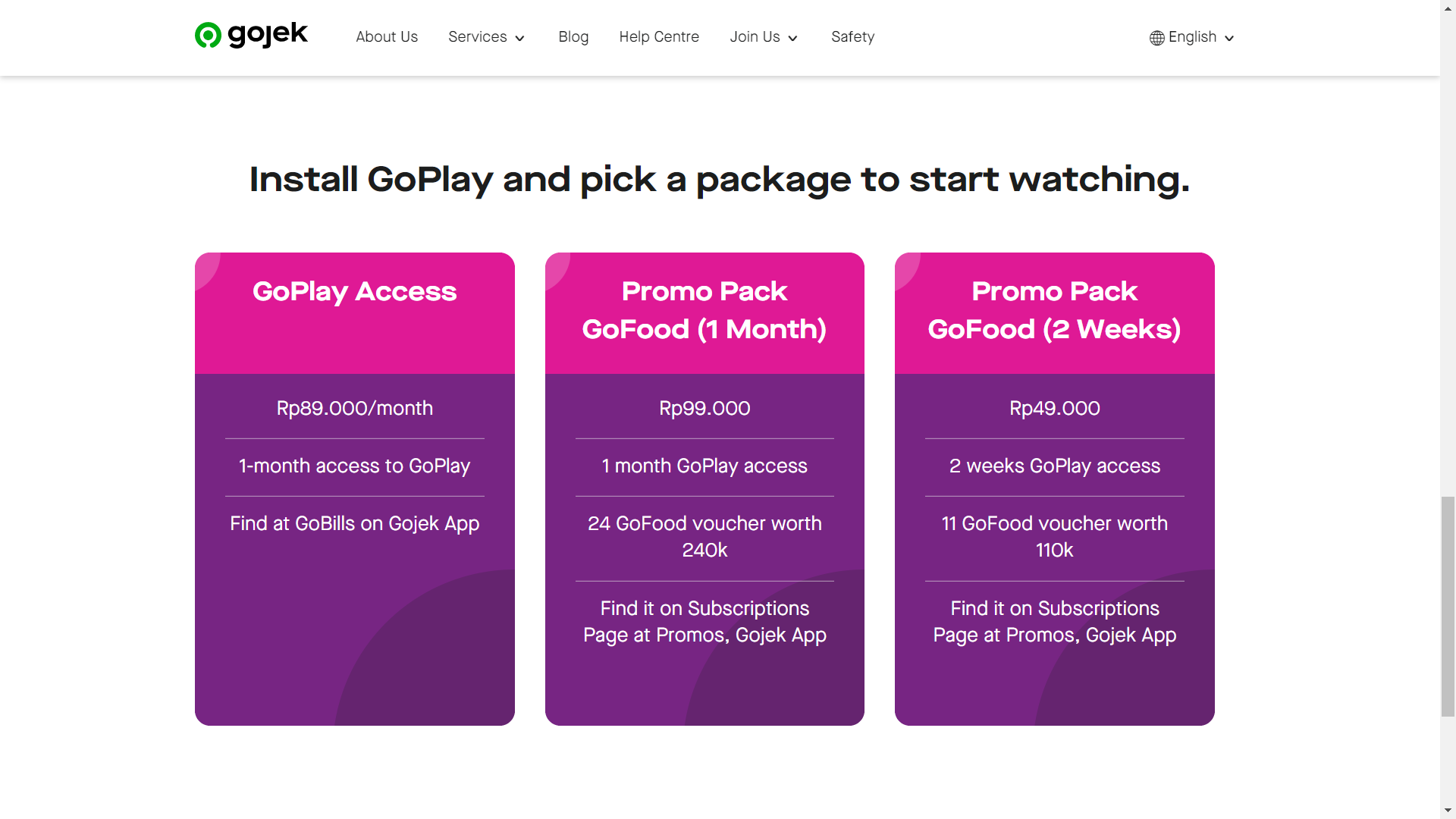The height and width of the screenshot is (819, 1456).
Task: Expand the Services dropdown chevron
Action: click(x=520, y=38)
